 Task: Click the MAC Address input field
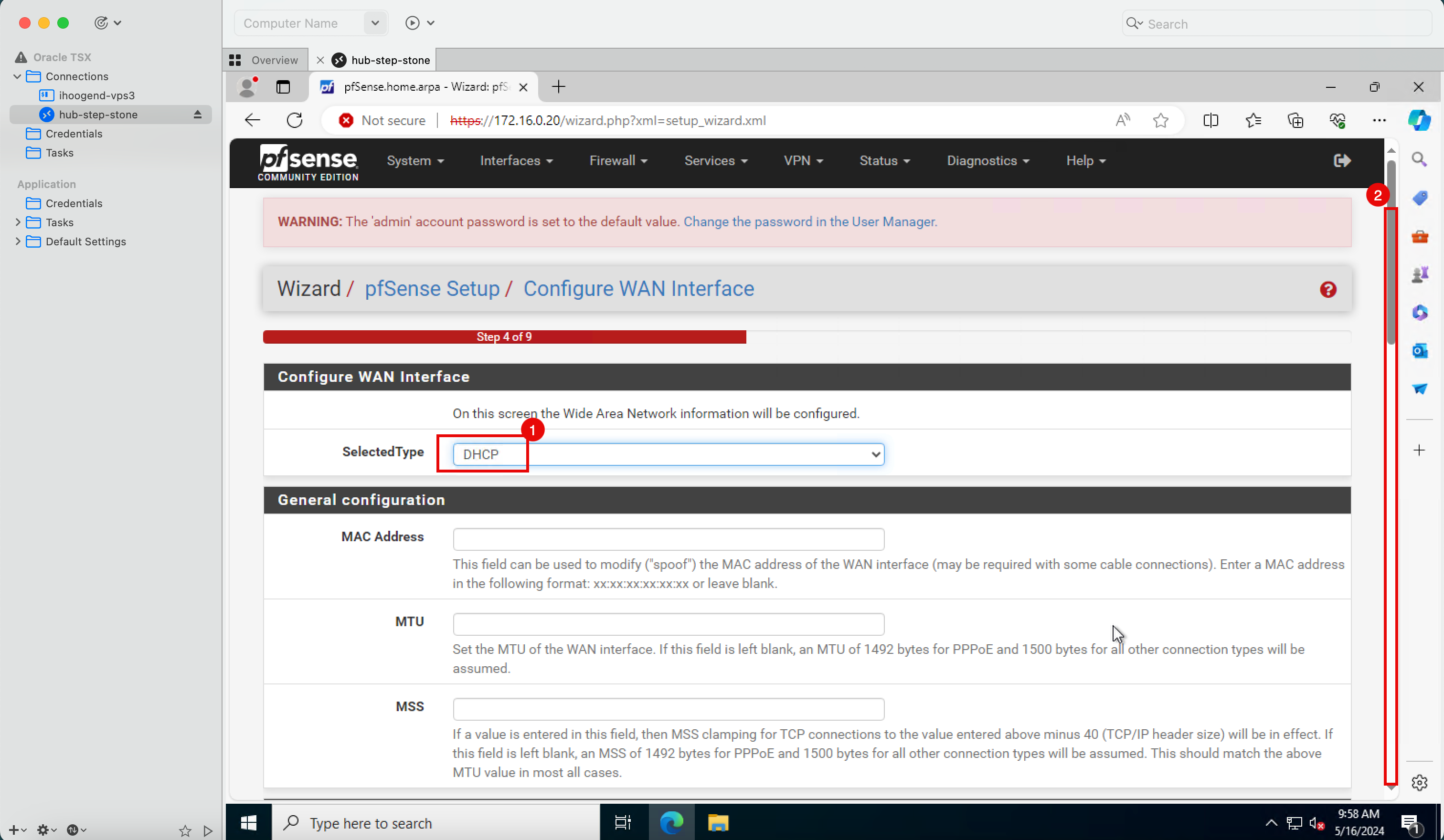(668, 539)
